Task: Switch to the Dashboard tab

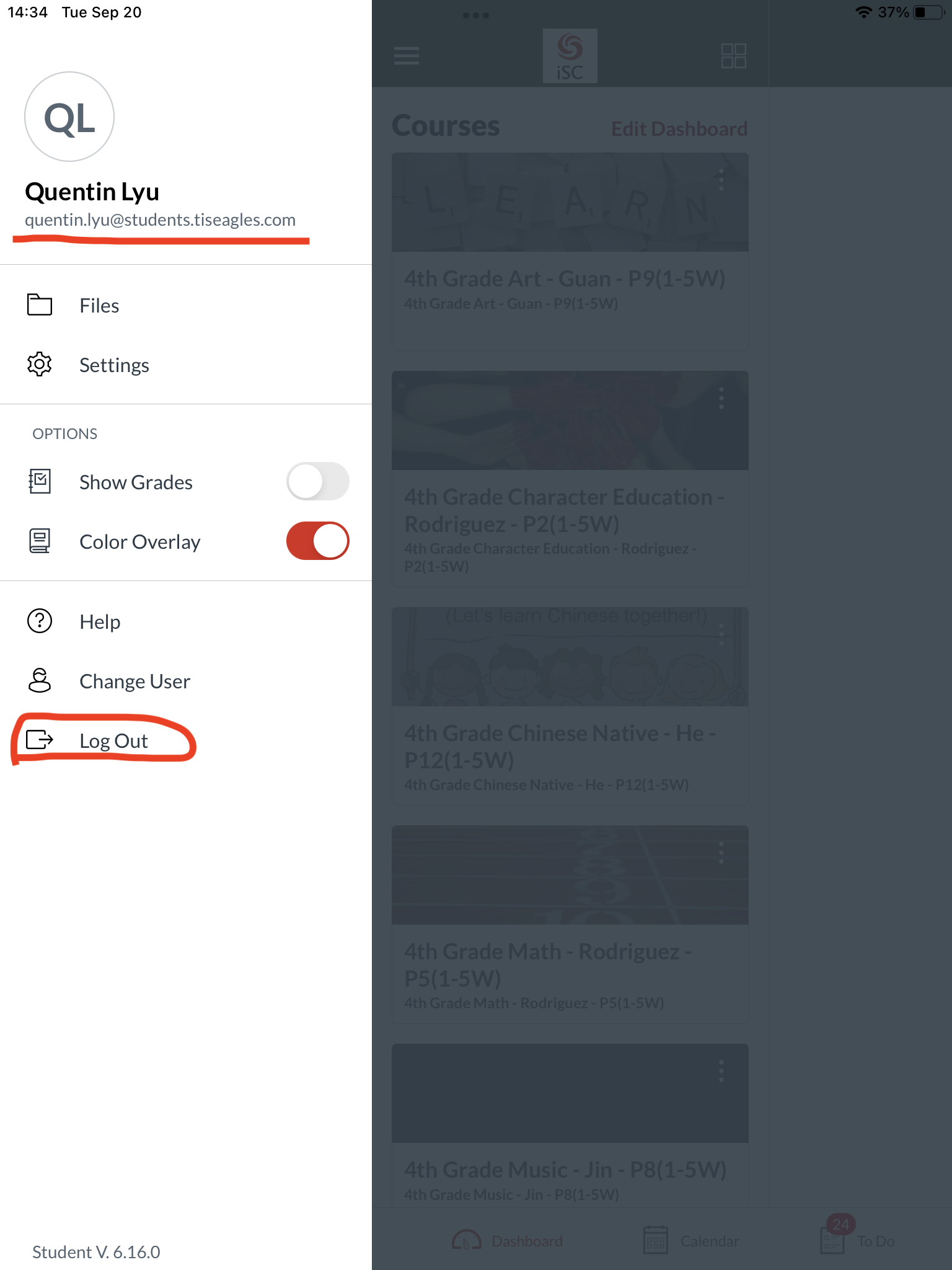Action: coord(508,1240)
